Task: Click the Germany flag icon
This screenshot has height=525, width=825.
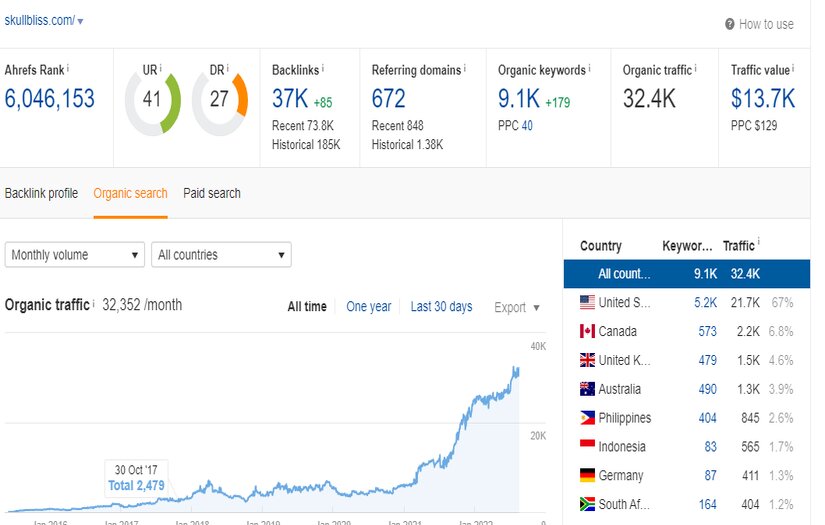Action: pyautogui.click(x=587, y=475)
